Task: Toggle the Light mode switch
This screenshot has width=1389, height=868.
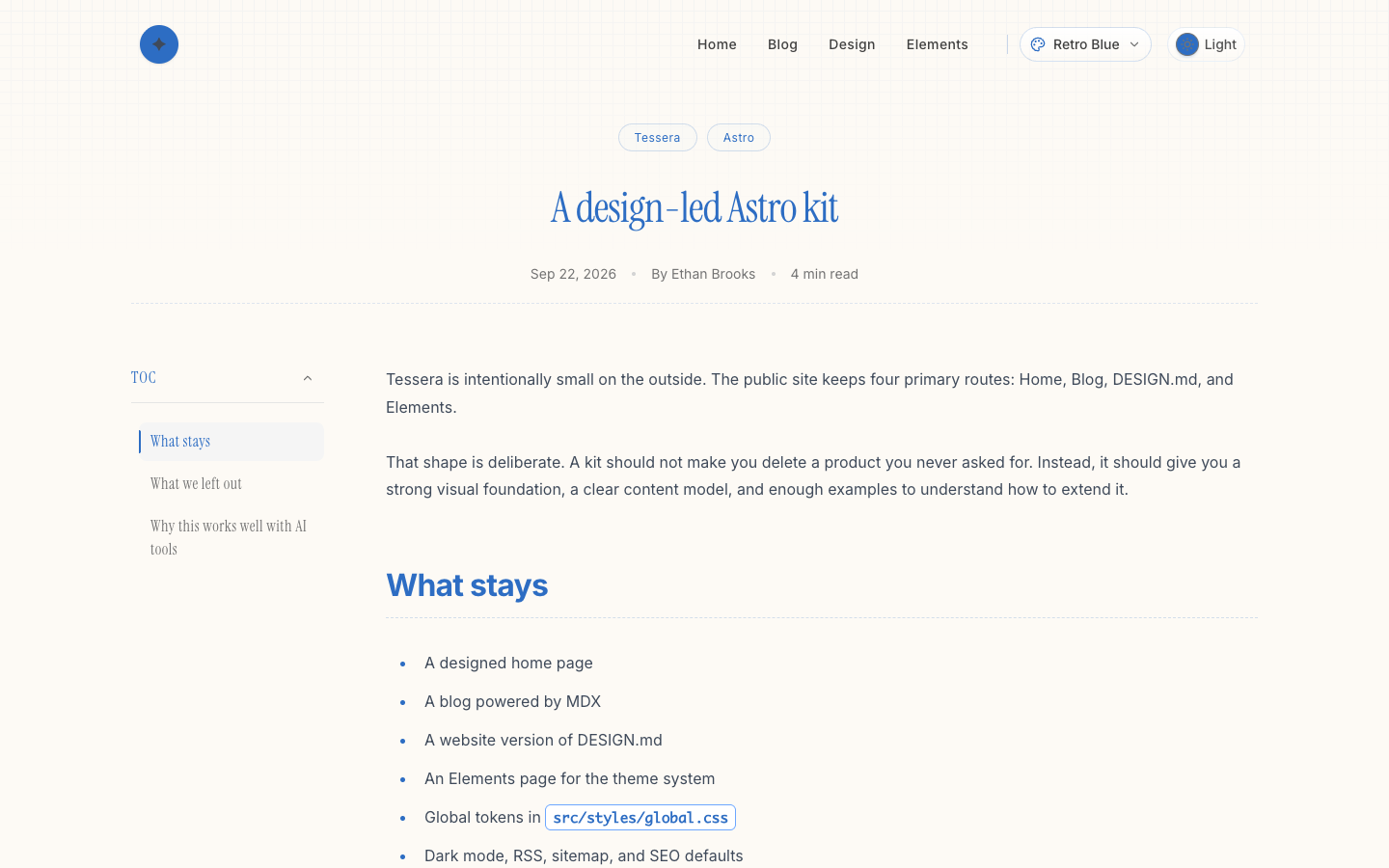Action: click(1206, 44)
